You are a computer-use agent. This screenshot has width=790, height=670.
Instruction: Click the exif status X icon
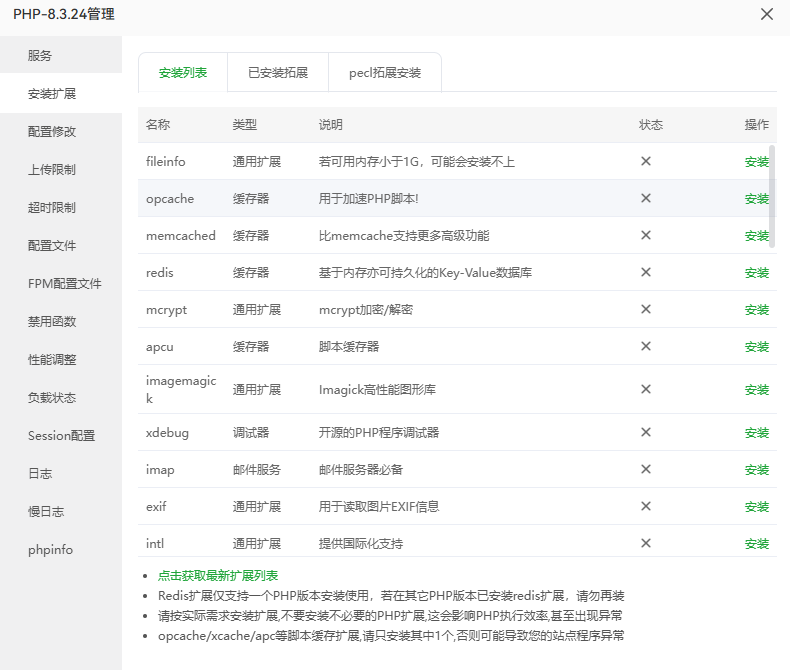coord(645,506)
